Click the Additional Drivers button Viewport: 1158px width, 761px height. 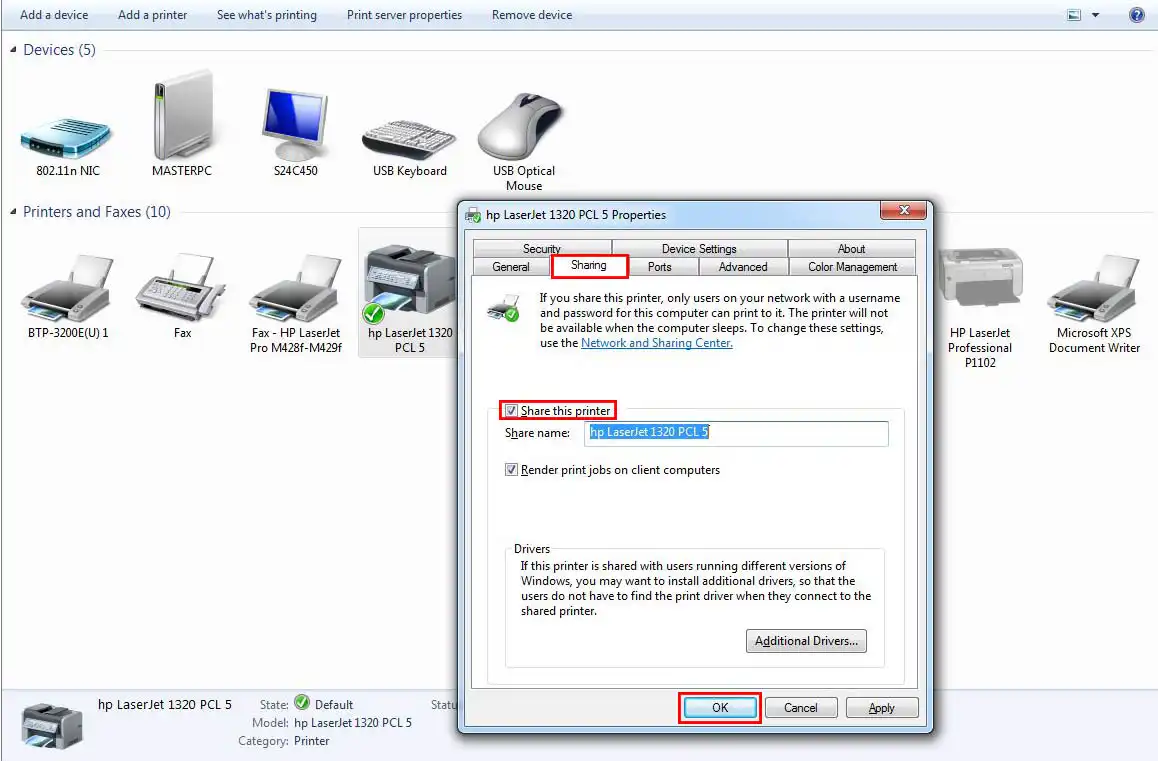[x=806, y=641]
